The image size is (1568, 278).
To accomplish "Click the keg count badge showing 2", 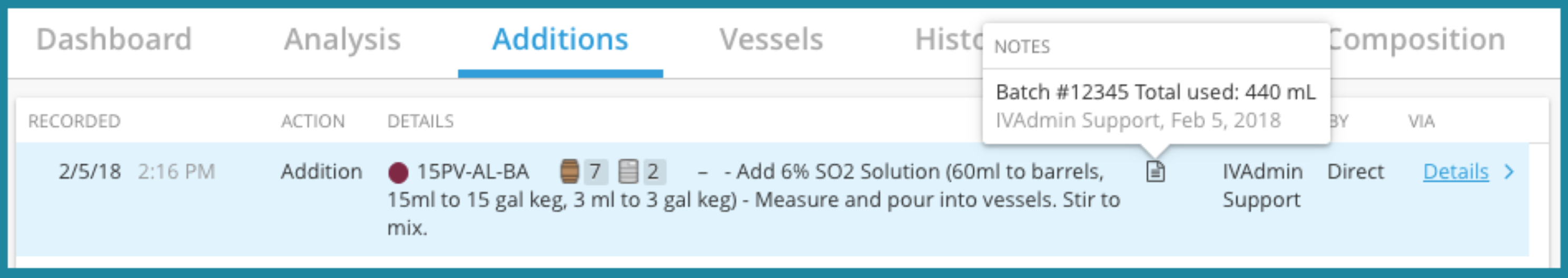I will 653,172.
